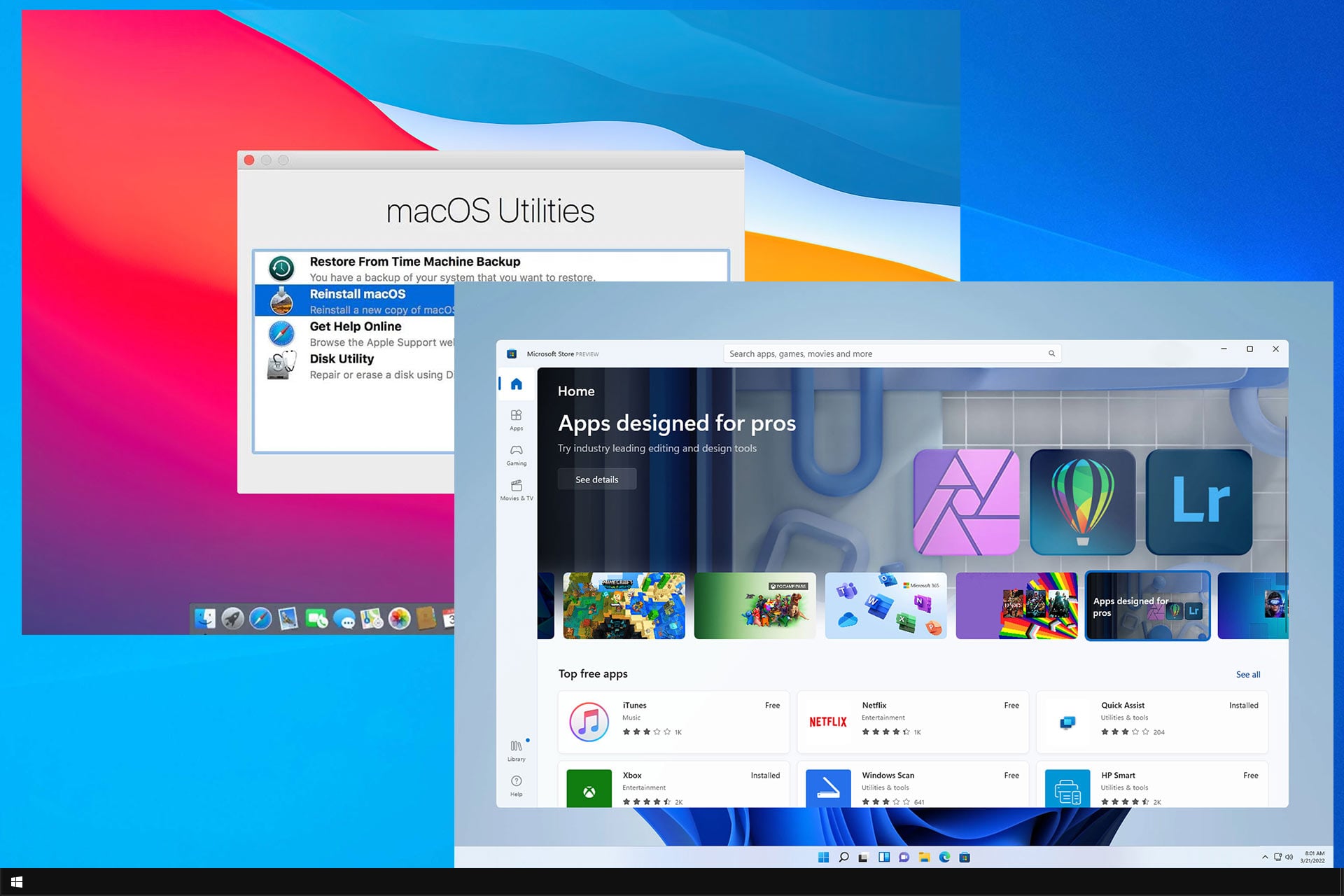Screen dimensions: 1344x896
Task: Select Restore From Time Machine Backup
Action: pos(414,267)
